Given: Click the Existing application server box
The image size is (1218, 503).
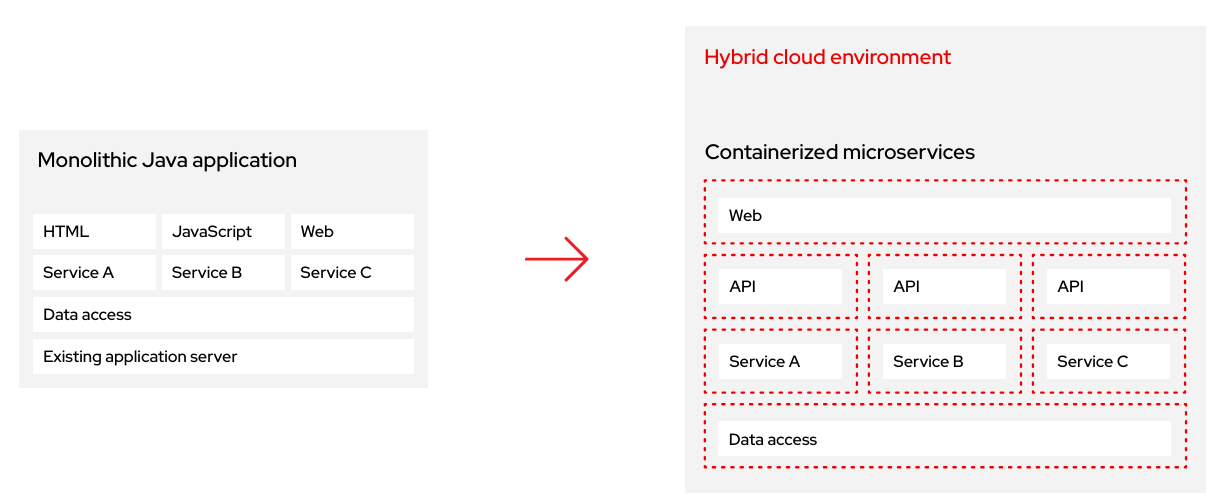Looking at the screenshot, I should (223, 356).
